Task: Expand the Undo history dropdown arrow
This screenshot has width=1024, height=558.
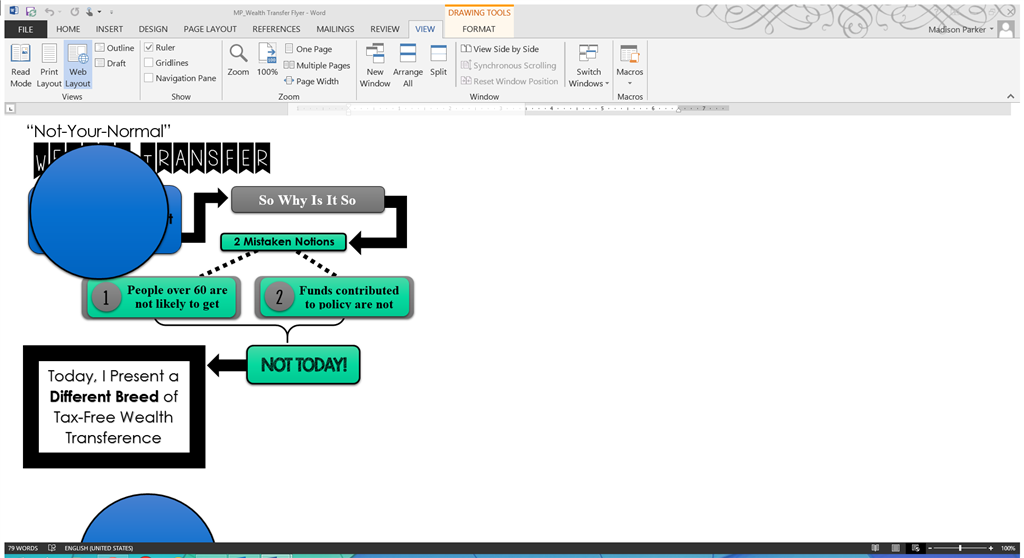Action: [59, 12]
